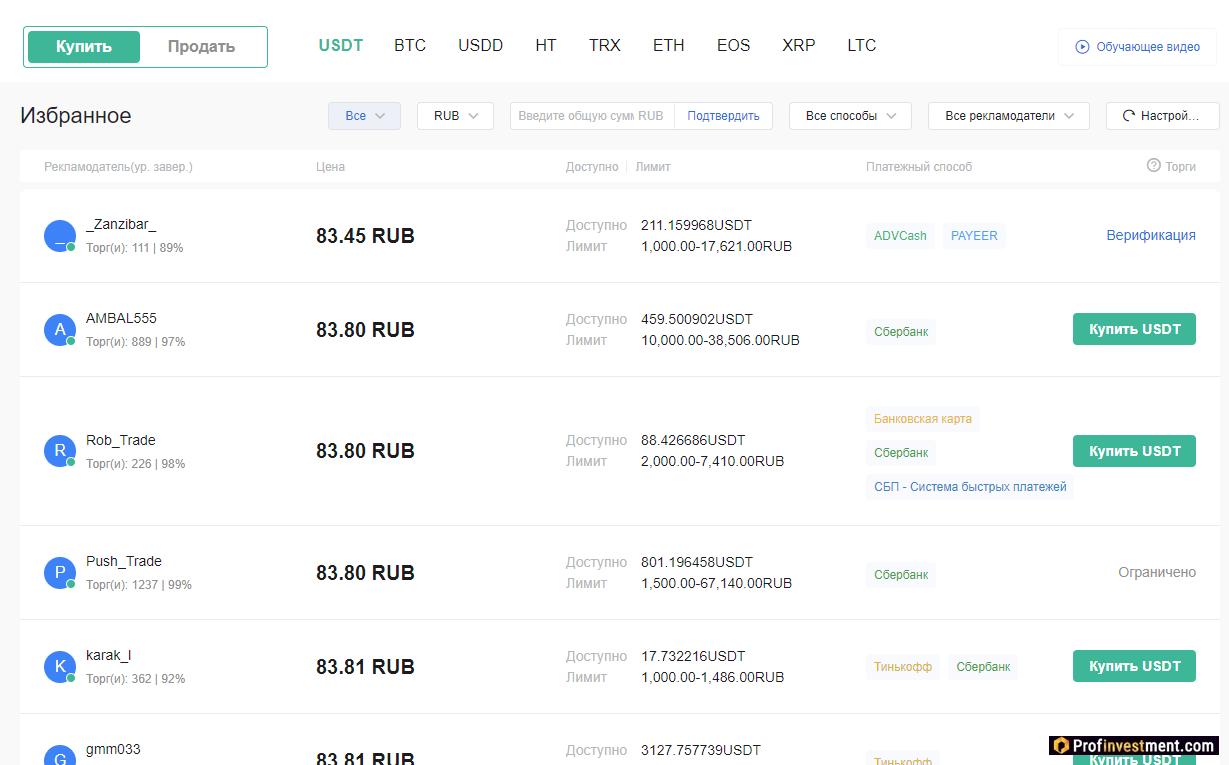Open the Все рекламодатели dropdown
The width and height of the screenshot is (1229, 765).
point(1009,116)
